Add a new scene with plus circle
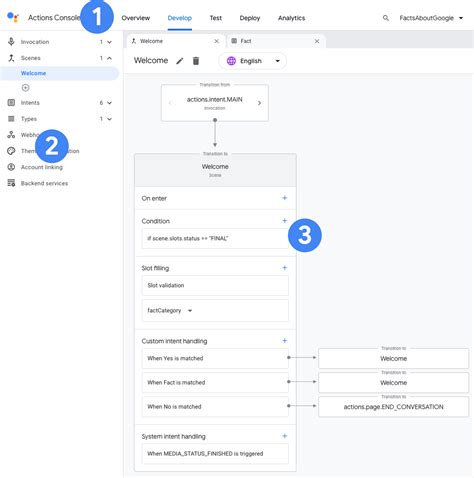Screen dimensions: 474x478 pyautogui.click(x=25, y=88)
